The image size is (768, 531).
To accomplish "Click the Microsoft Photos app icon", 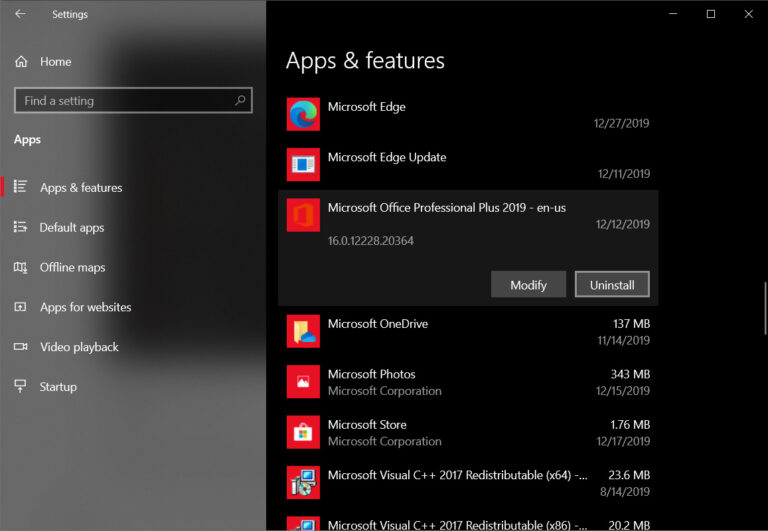I will 303,382.
